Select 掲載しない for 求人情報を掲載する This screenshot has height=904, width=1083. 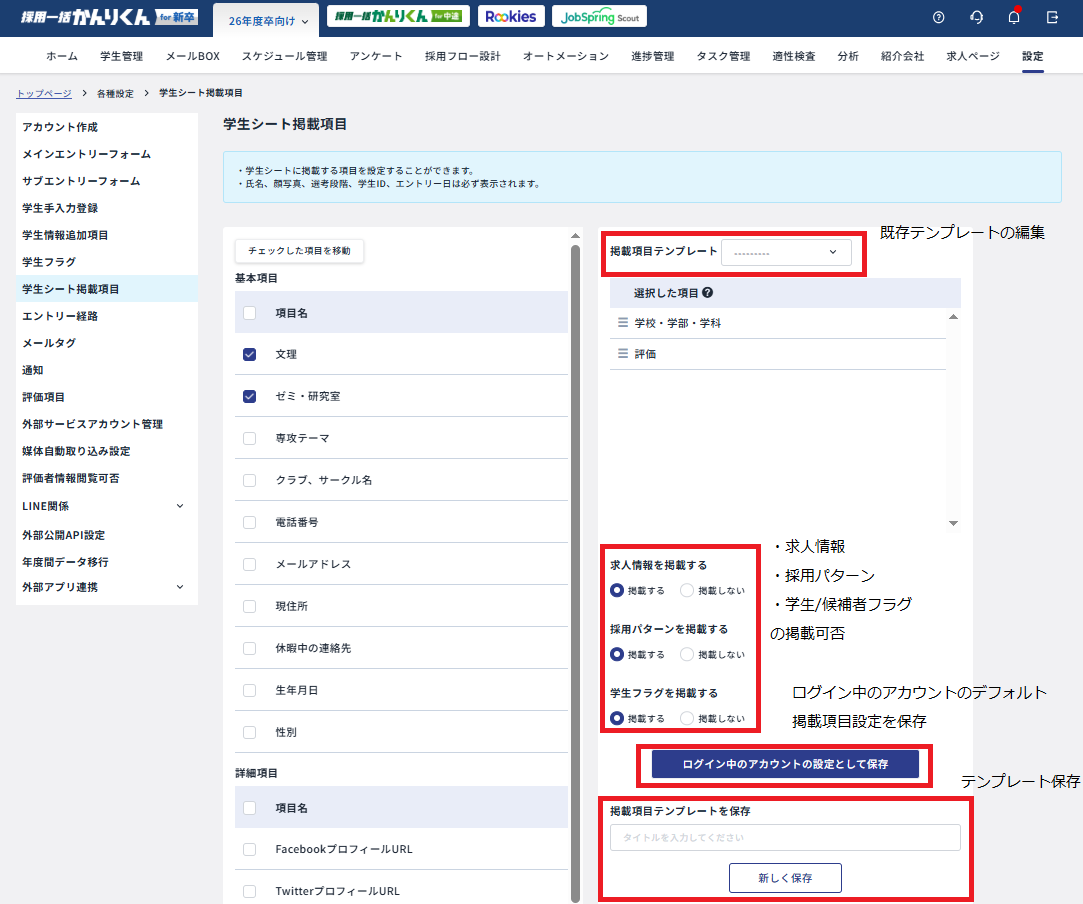click(687, 590)
